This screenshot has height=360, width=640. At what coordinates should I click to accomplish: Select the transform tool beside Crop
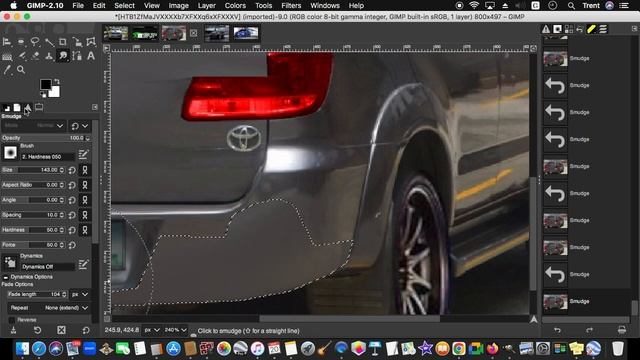coord(77,42)
